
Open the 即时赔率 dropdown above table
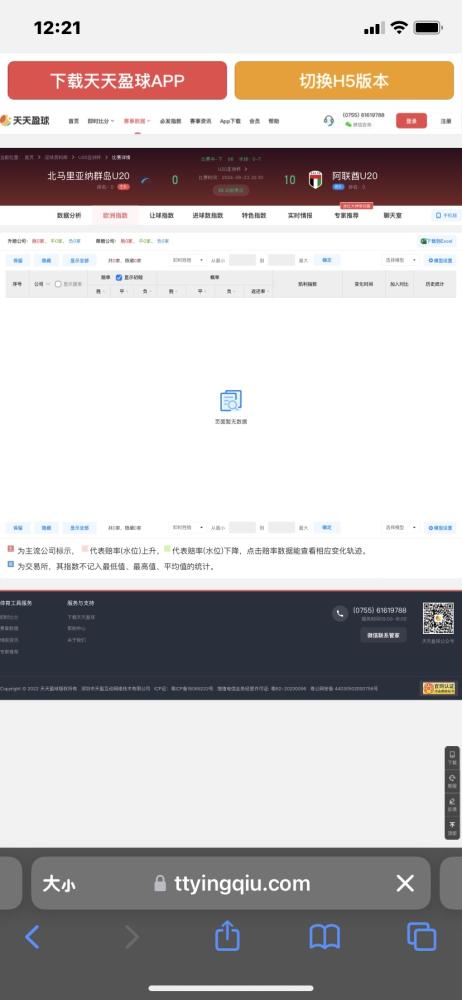188,260
